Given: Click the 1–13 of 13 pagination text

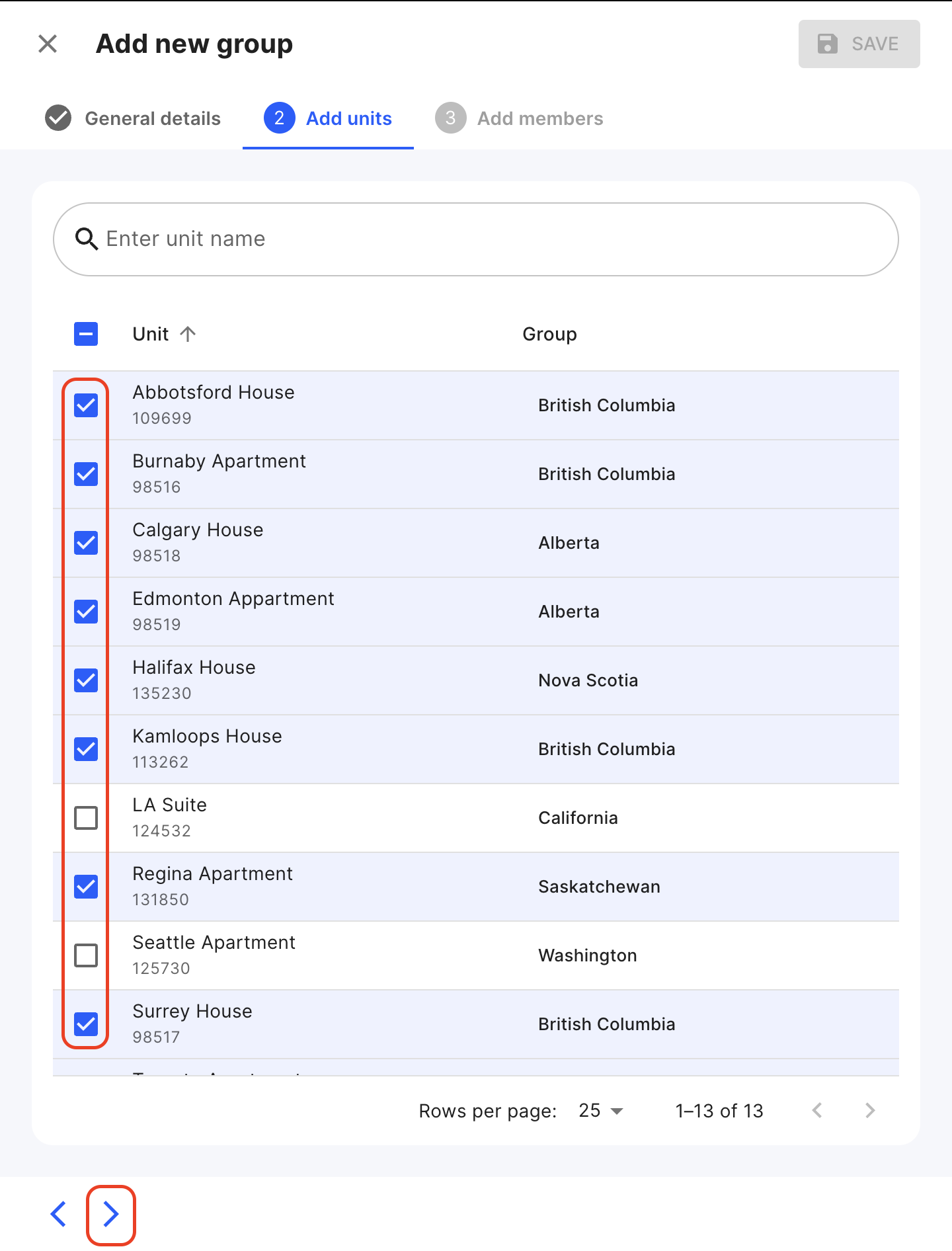Looking at the screenshot, I should point(719,1111).
